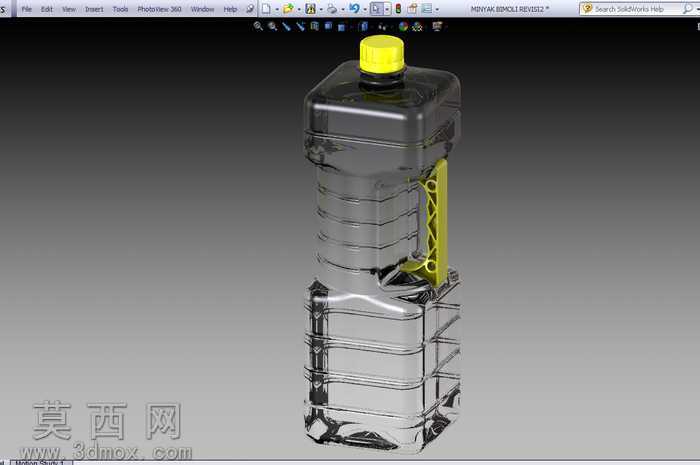Screen dimensions: 700x465
Task: Save the document with Save icon
Action: click(x=311, y=9)
